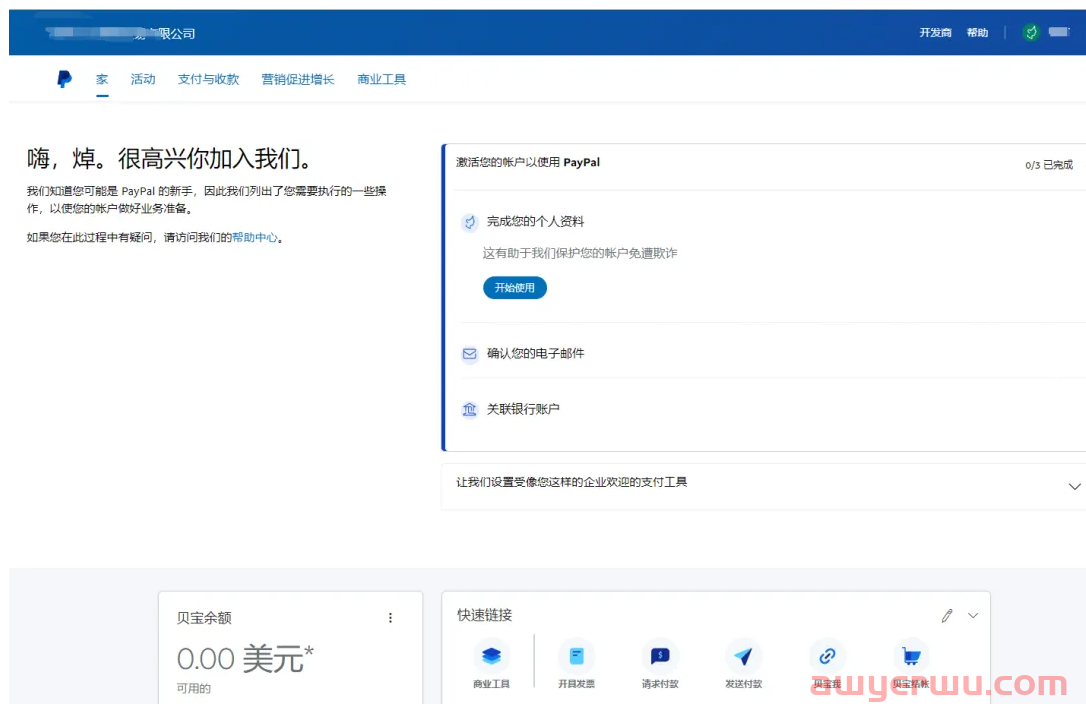The image size is (1086, 715).
Task: Click the envelope icon for email confirmation
Action: click(x=470, y=354)
